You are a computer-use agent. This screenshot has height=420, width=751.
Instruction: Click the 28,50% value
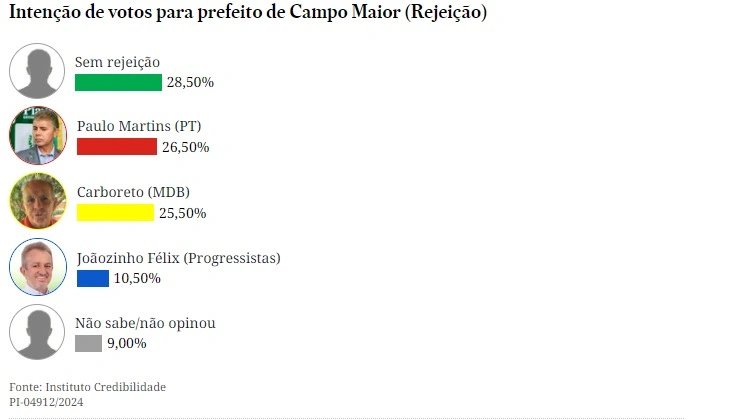(190, 82)
